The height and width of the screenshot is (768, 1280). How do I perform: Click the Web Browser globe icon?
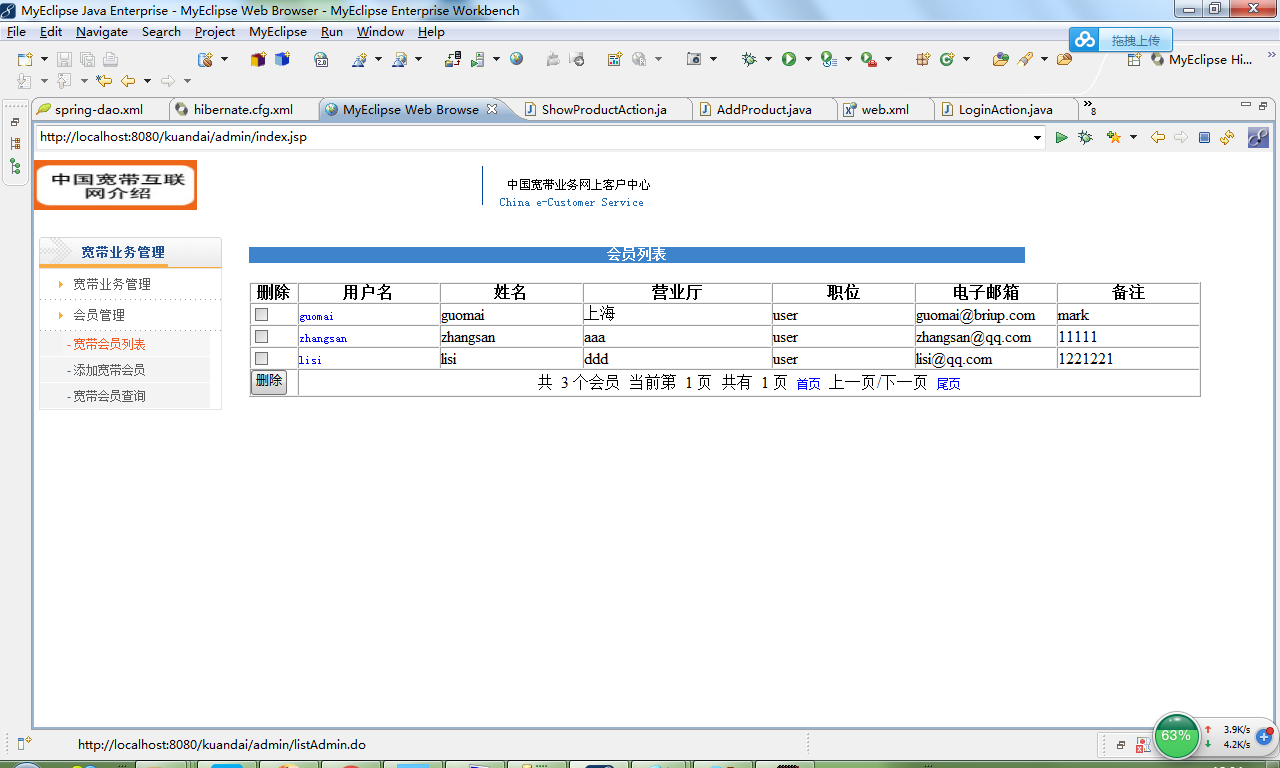[517, 59]
